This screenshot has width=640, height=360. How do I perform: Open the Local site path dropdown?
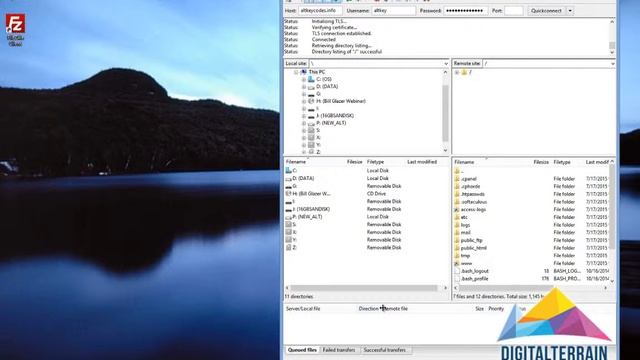[446, 64]
